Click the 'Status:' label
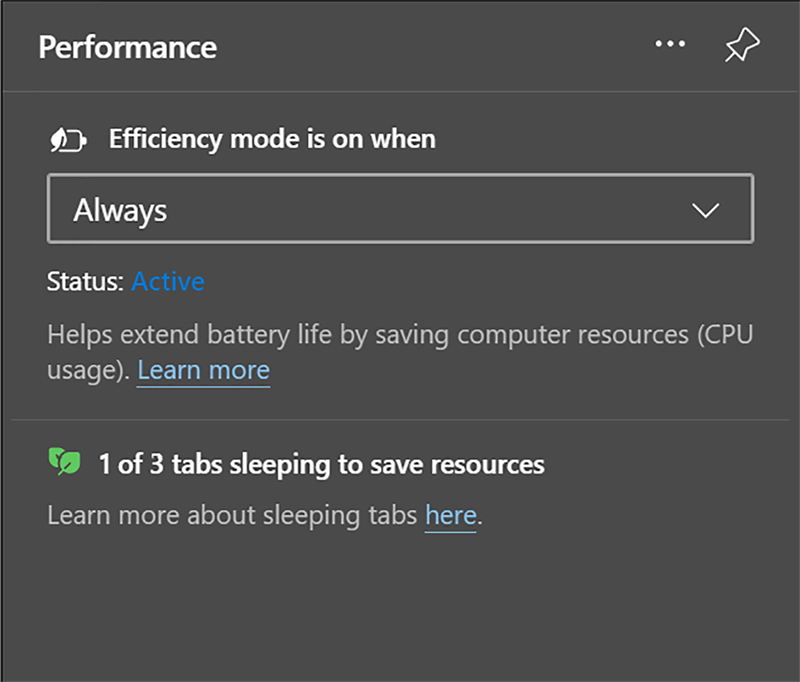800x682 pixels. [x=86, y=282]
